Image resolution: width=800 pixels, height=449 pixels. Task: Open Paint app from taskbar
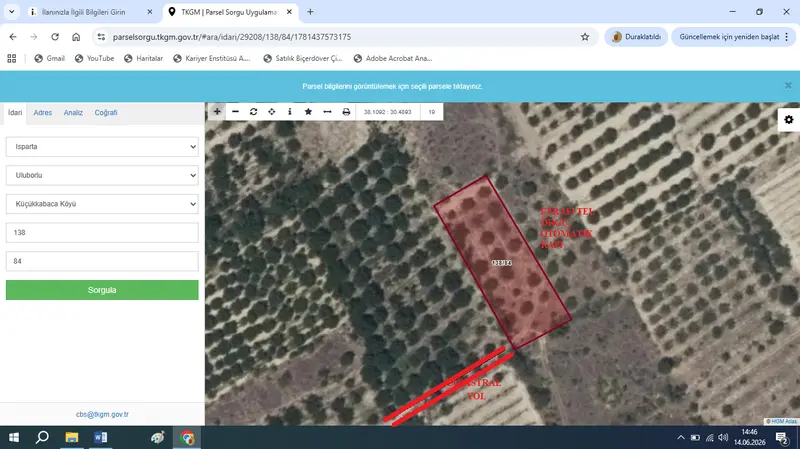click(x=158, y=437)
